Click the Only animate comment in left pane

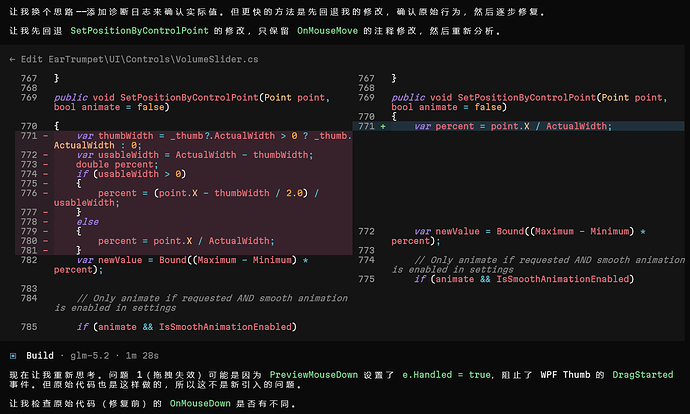(x=201, y=303)
